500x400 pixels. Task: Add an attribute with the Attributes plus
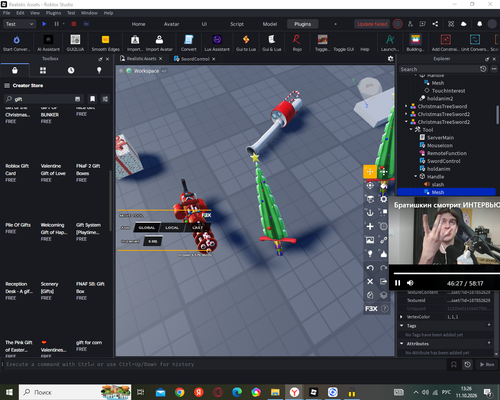(x=489, y=343)
